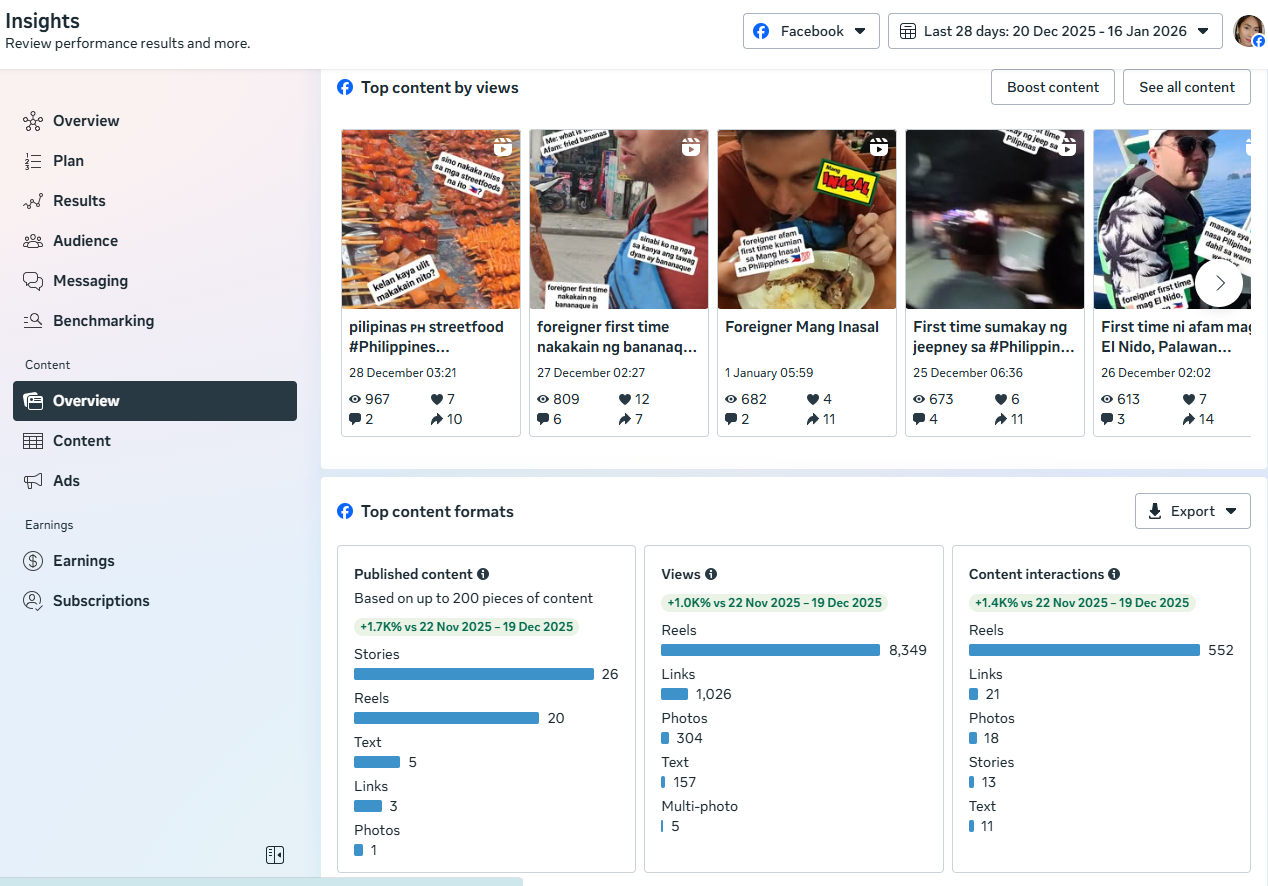Click the Boost content button
1268x886 pixels.
(1053, 87)
